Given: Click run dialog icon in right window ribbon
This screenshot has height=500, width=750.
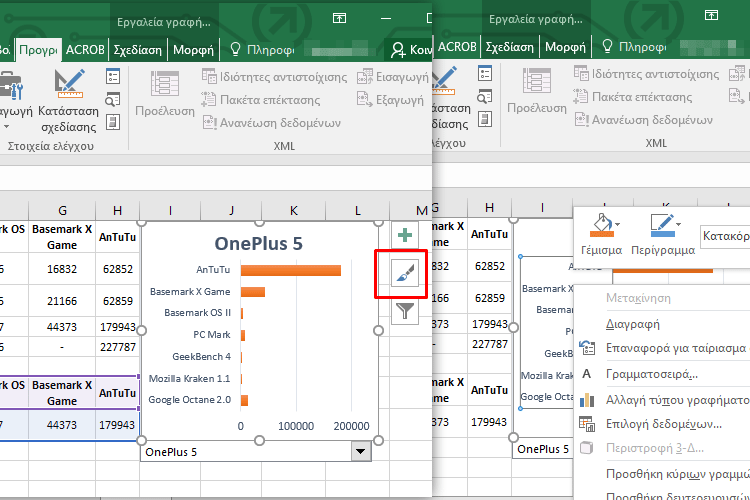Looking at the screenshot, I should 485,119.
